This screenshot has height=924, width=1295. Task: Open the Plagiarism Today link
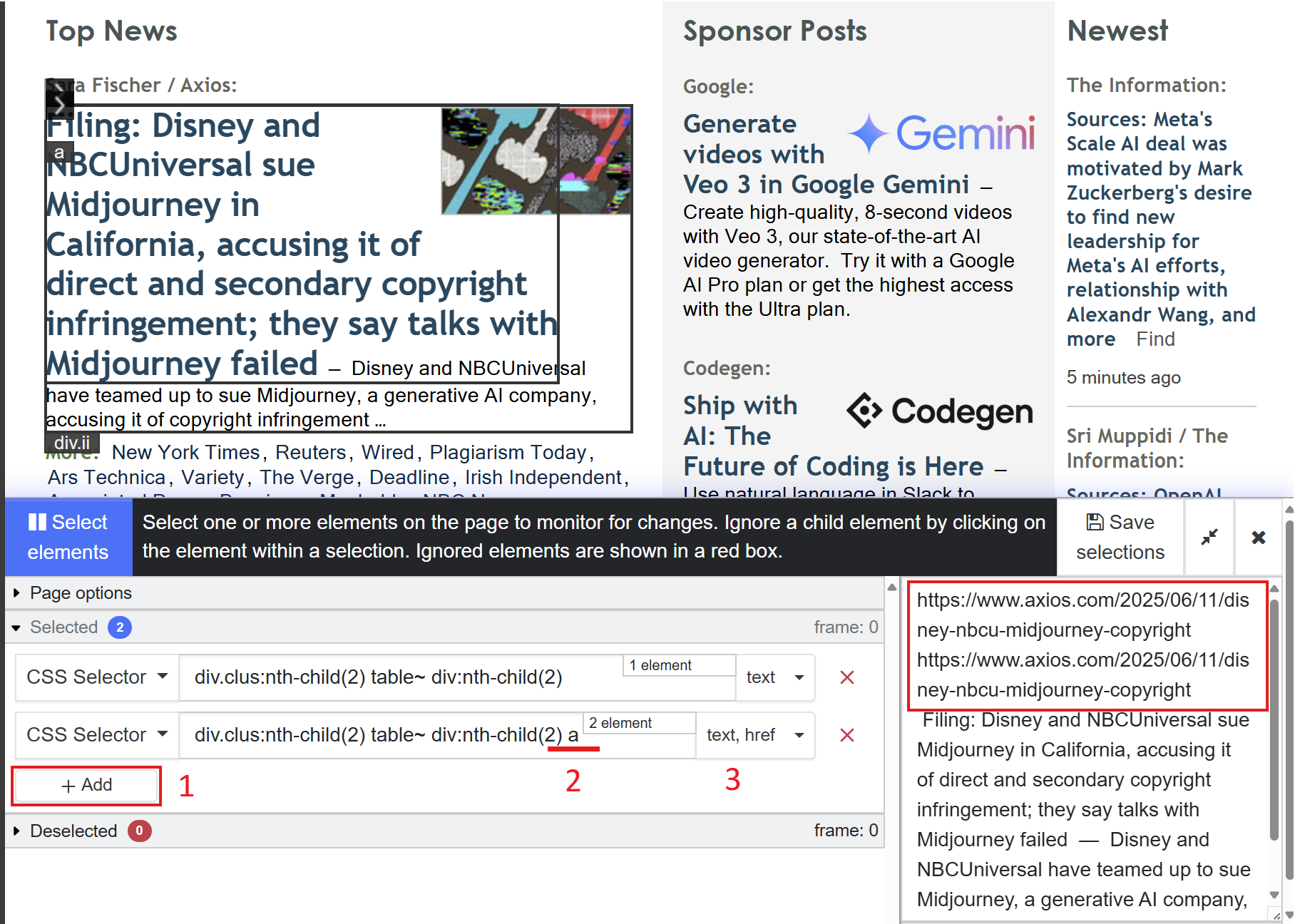pyautogui.click(x=508, y=452)
